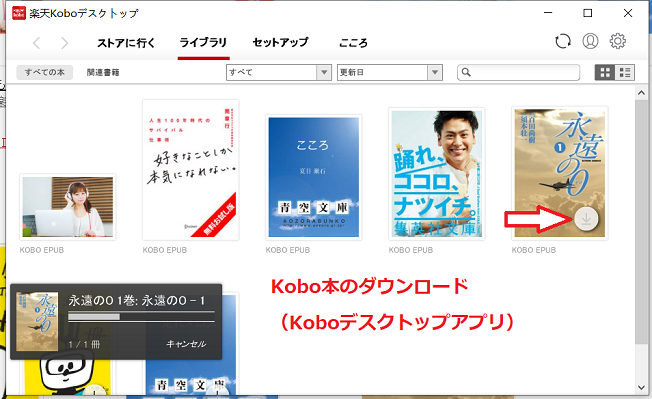
Task: Click download title 永遠の0 1巻
Action: pyautogui.click(x=137, y=300)
